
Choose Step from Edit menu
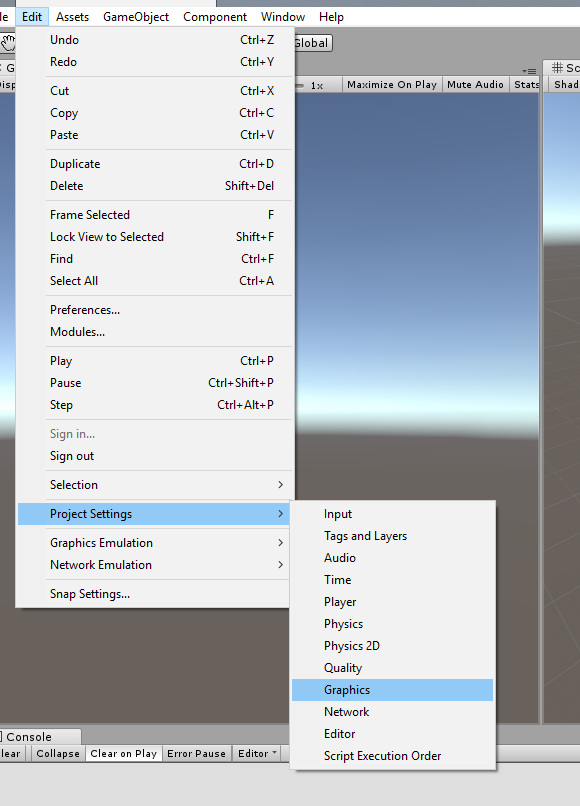pos(155,405)
